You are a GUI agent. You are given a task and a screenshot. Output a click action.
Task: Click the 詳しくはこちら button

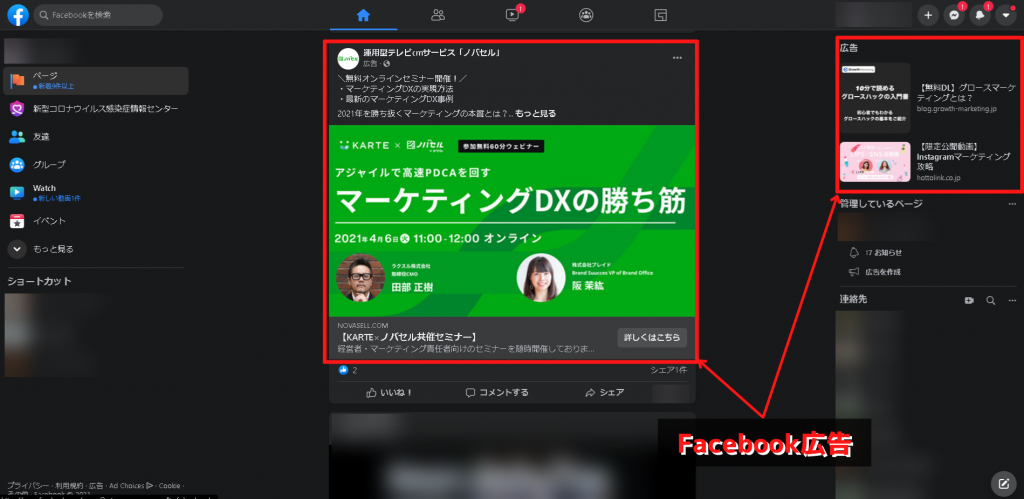pos(652,337)
